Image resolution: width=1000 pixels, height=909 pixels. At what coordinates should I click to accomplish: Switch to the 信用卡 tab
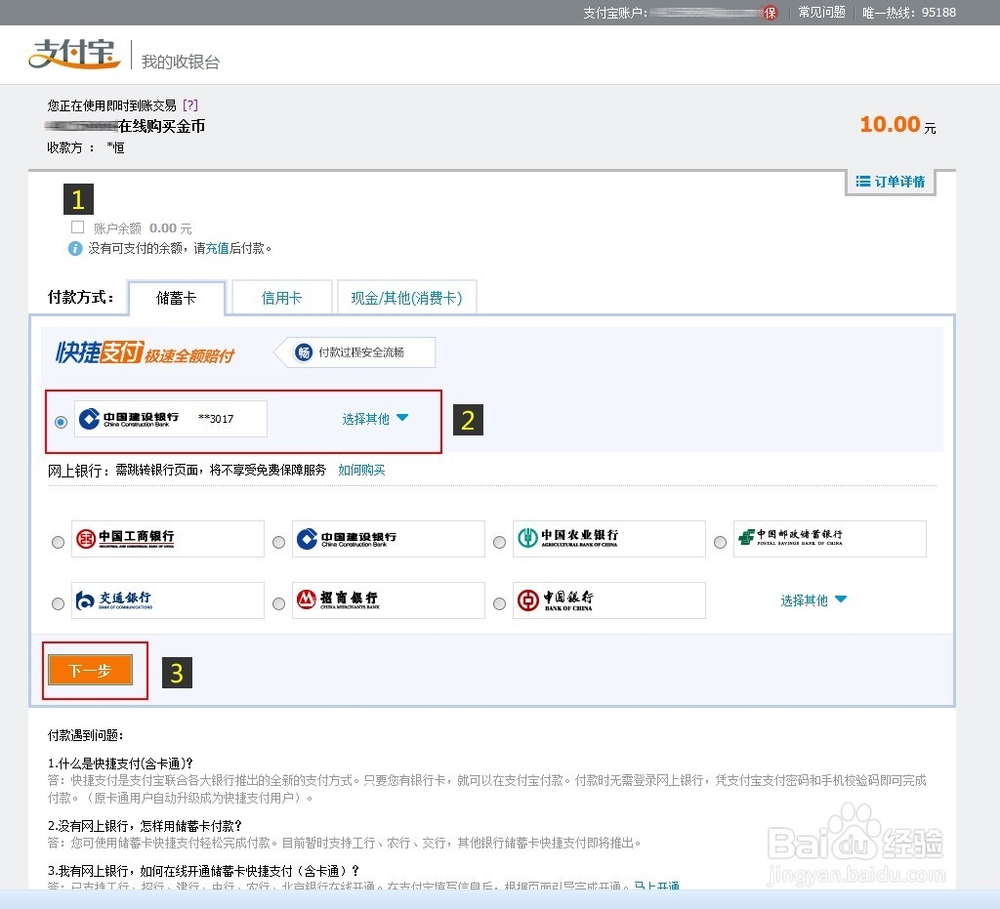(x=282, y=297)
